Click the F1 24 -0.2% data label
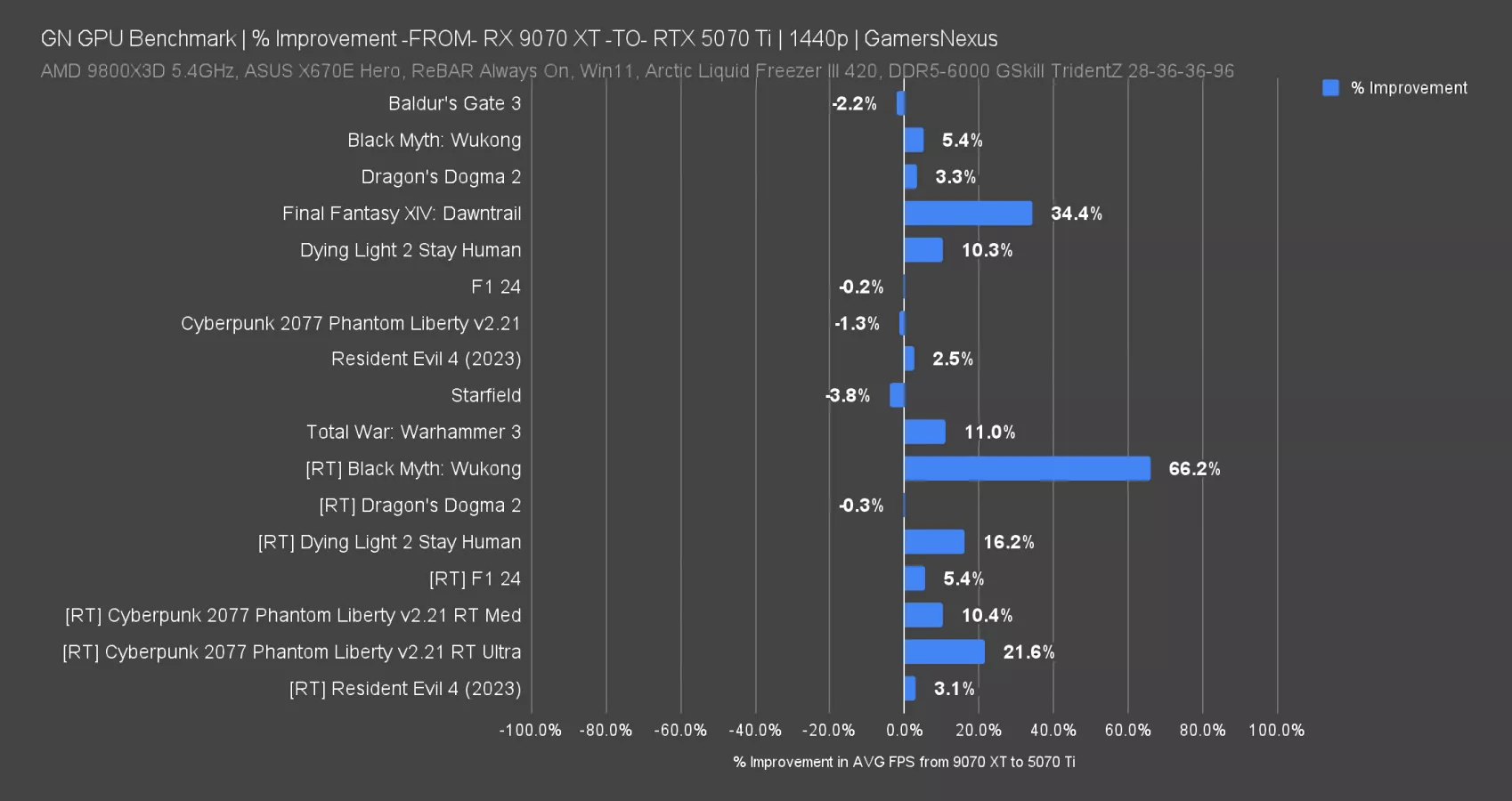This screenshot has width=1512, height=801. point(861,287)
